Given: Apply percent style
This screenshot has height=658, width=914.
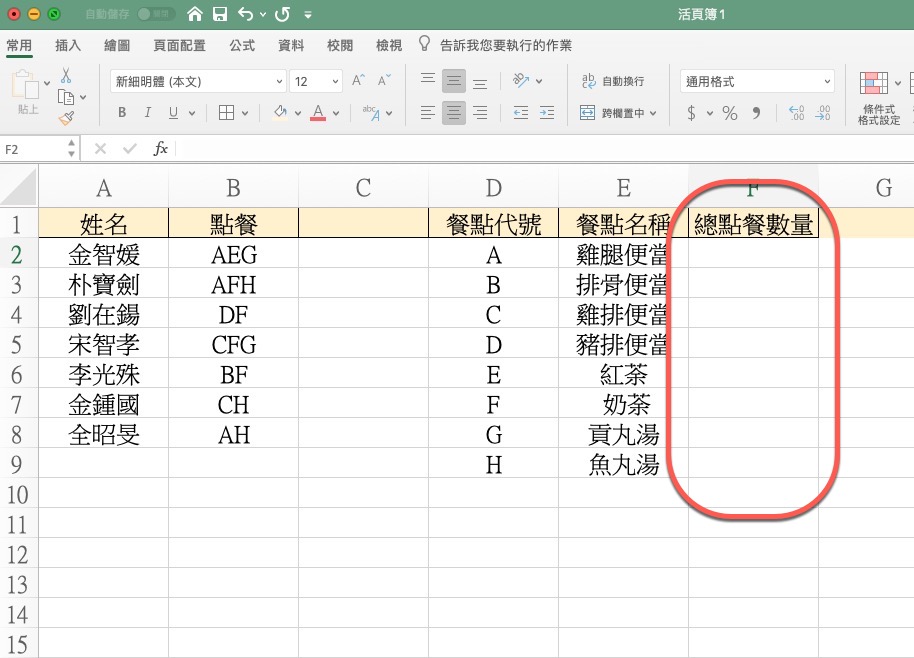Looking at the screenshot, I should tap(730, 112).
